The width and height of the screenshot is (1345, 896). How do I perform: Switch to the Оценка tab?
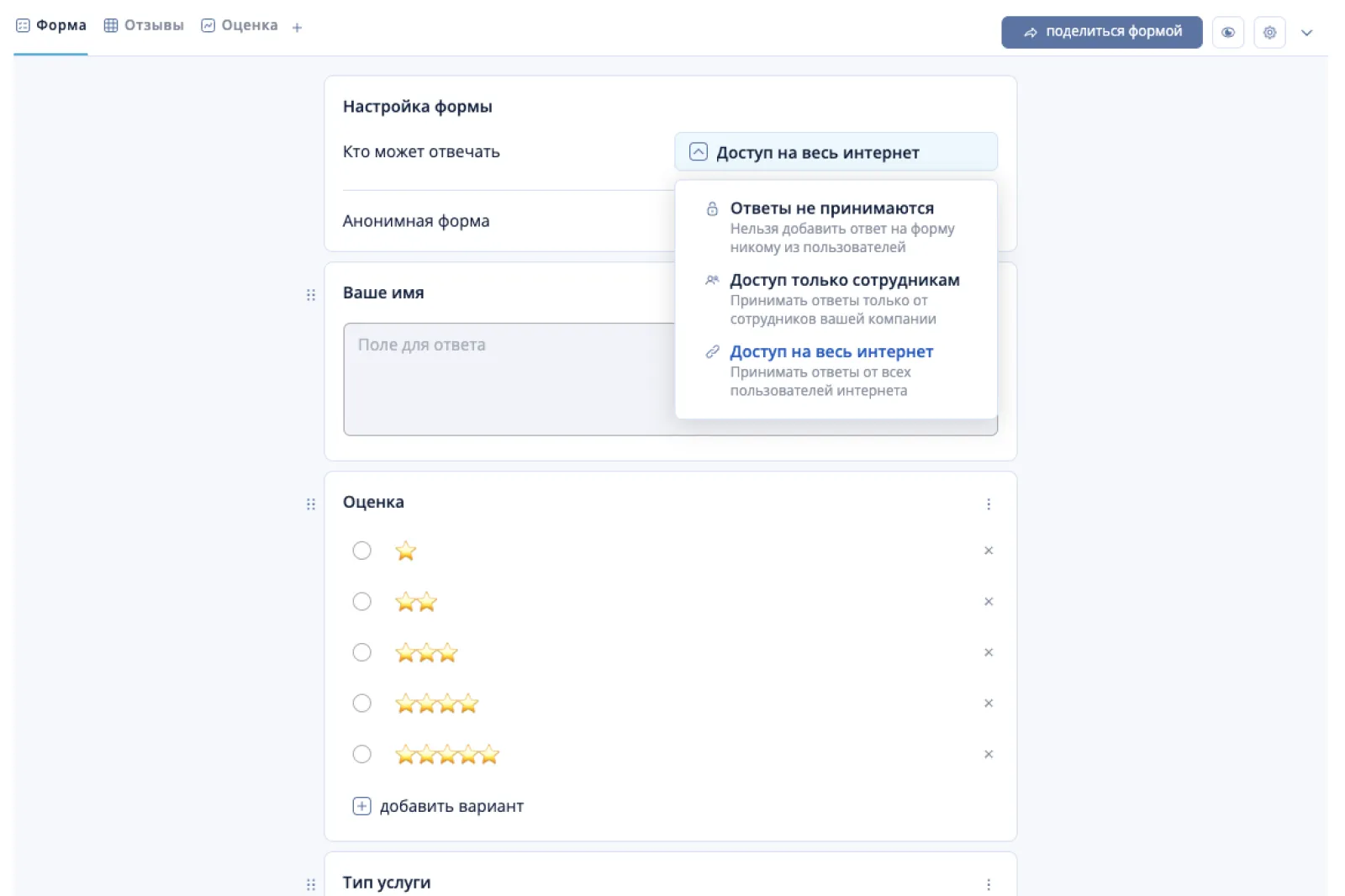click(240, 25)
